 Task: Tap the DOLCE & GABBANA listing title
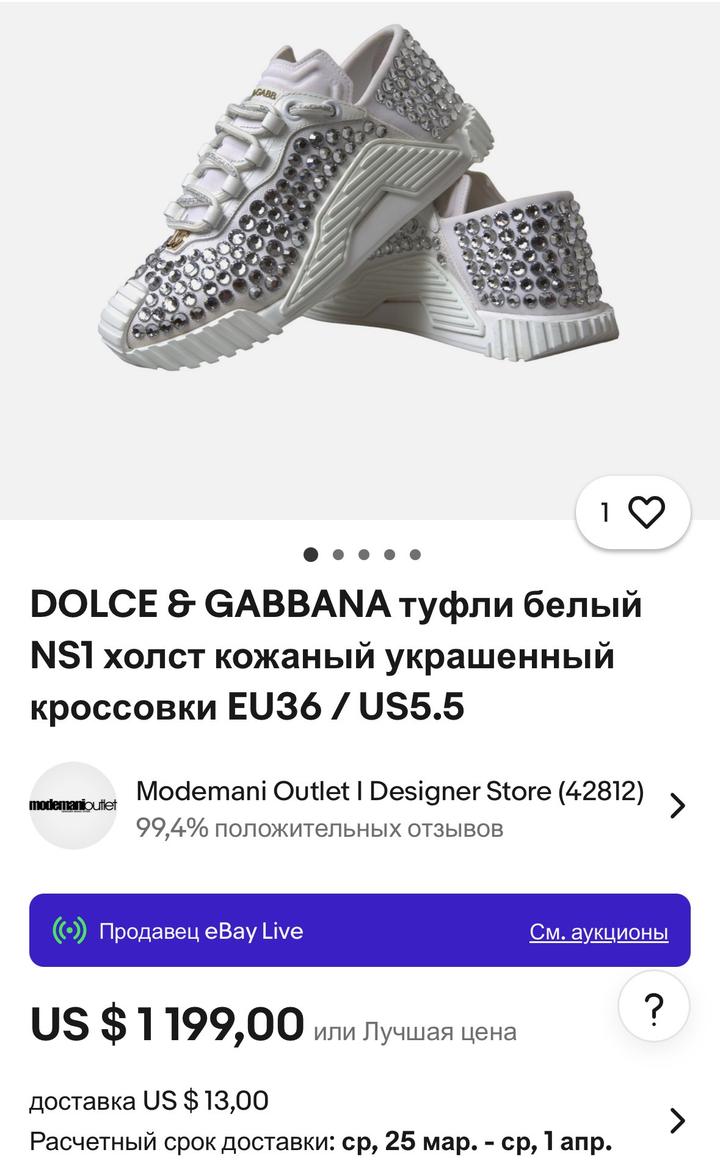(336, 656)
